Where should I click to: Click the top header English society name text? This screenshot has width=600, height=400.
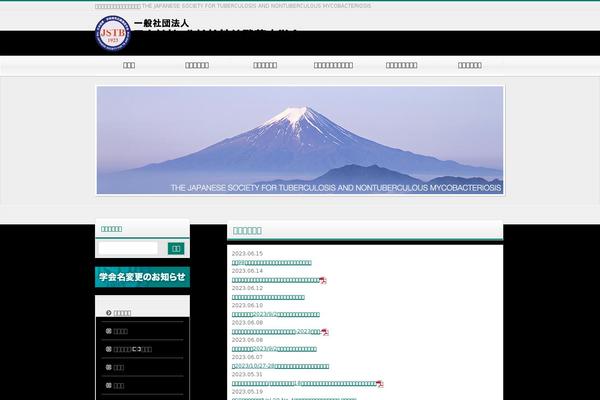point(256,6)
